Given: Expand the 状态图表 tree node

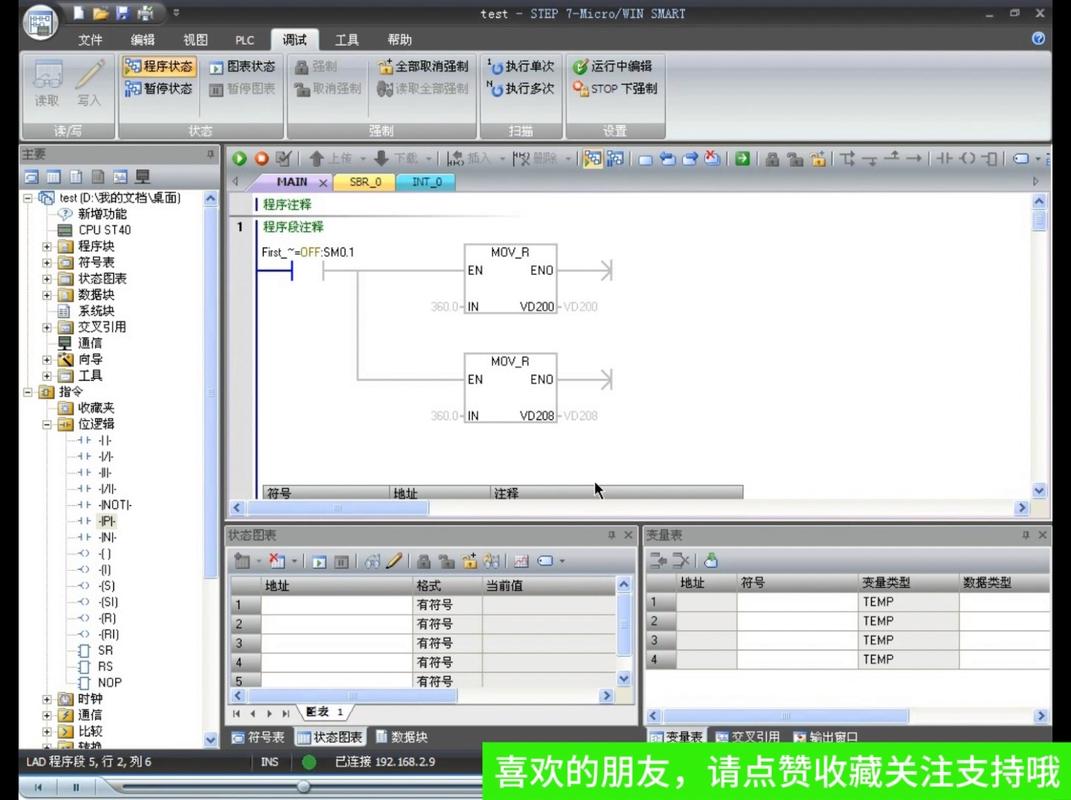Looking at the screenshot, I should coord(47,279).
